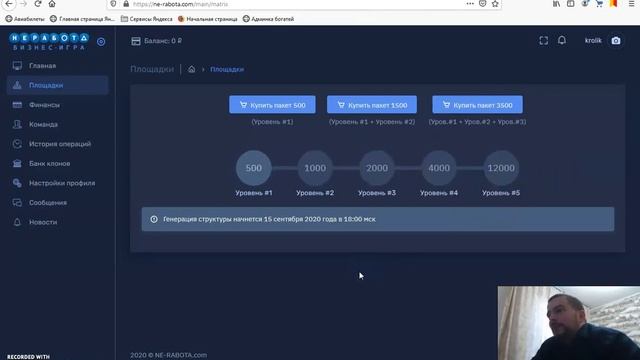Open the Сервисы Яндекса bookmark folder
Image resolution: width=640 pixels, height=360 pixels.
147,19
